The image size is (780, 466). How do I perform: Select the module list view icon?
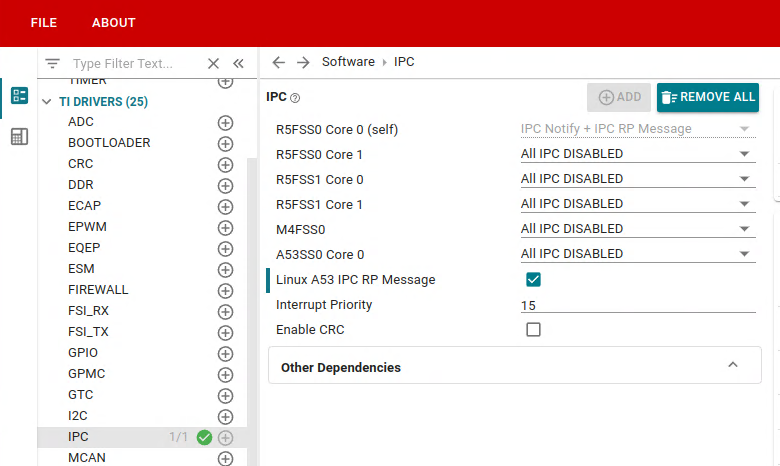tap(19, 95)
